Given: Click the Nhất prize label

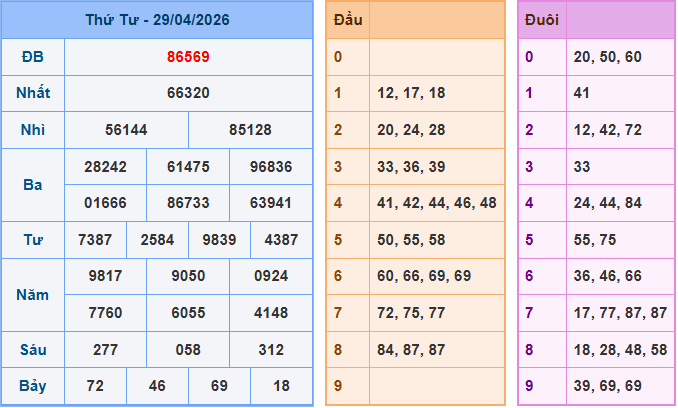Looking at the screenshot, I should [33, 93].
